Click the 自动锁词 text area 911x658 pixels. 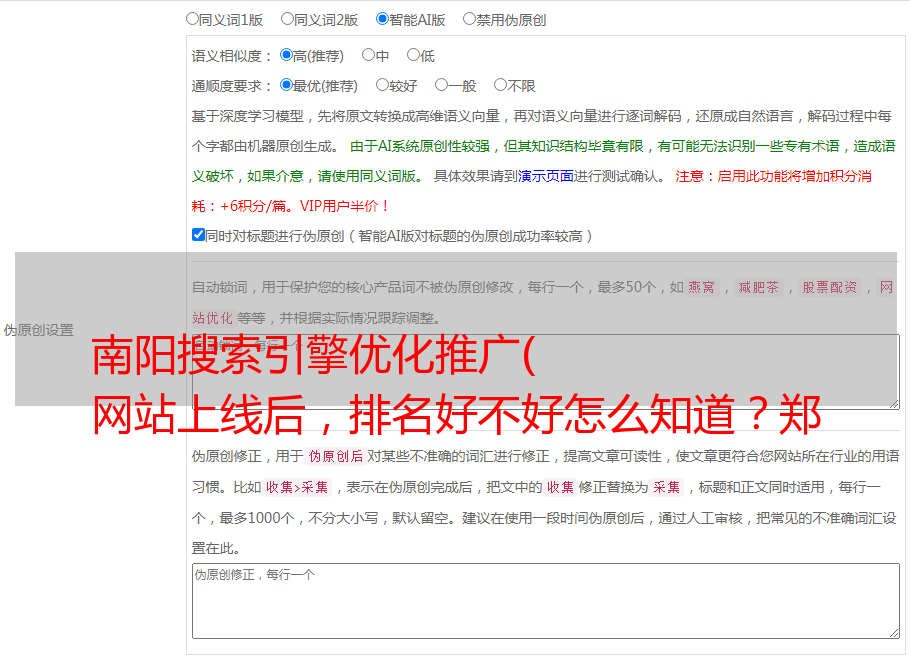click(x=546, y=372)
